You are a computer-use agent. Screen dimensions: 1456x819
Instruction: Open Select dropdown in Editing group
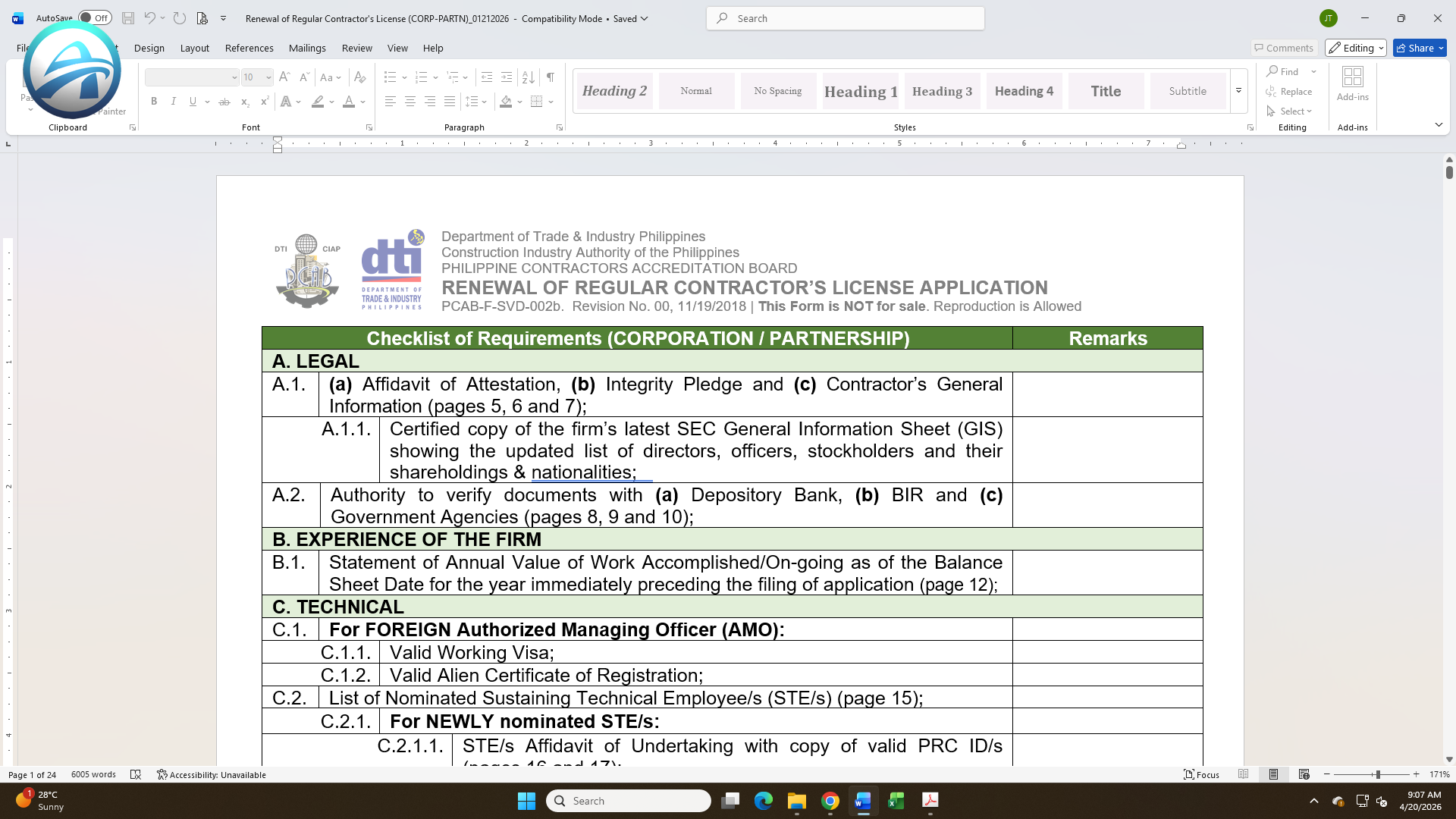tap(1289, 111)
